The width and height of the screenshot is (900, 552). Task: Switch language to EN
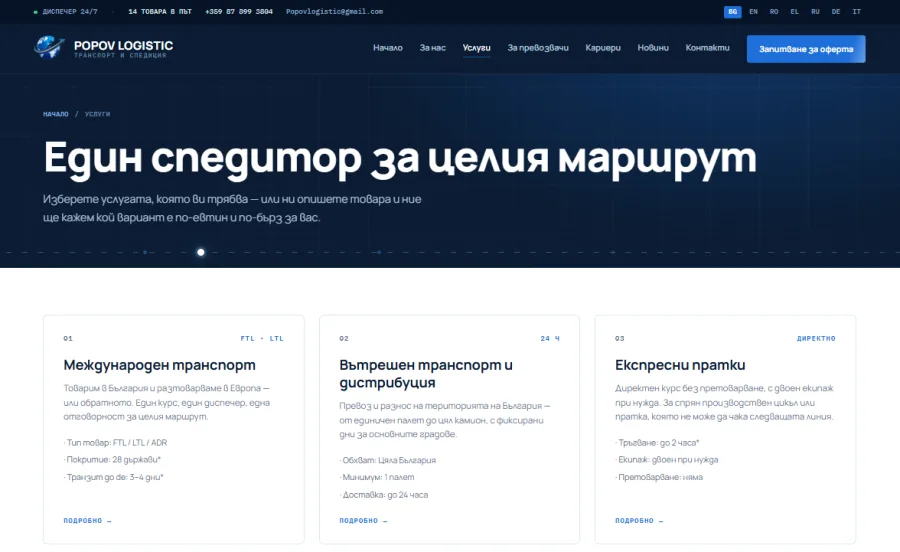pyautogui.click(x=753, y=11)
